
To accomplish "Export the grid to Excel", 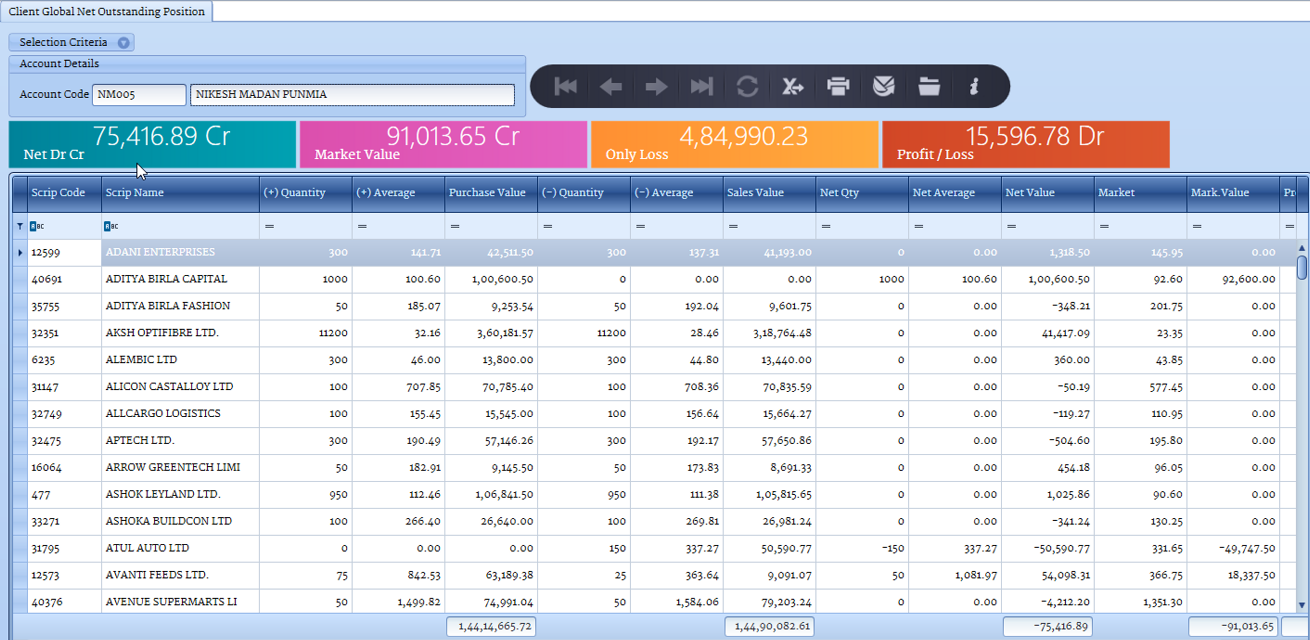I will click(x=793, y=87).
